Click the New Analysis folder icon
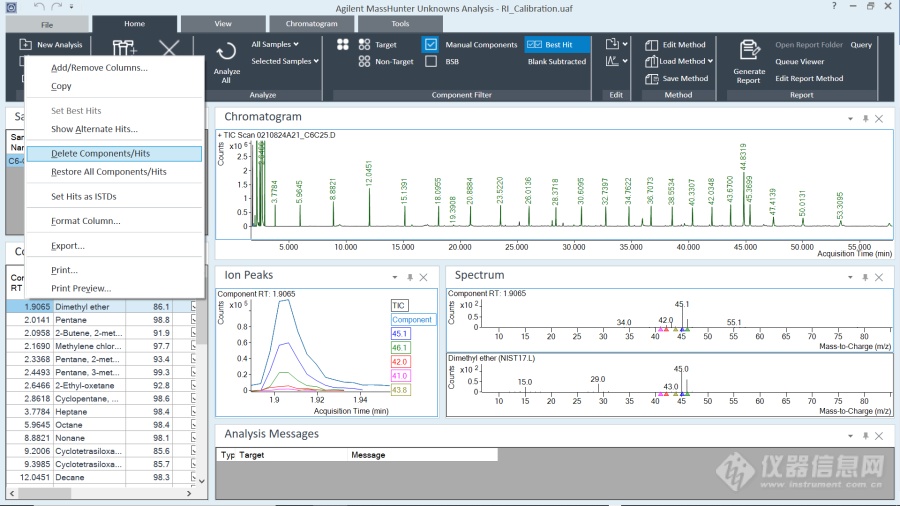Screen dimensions: 900x506 click(25, 44)
